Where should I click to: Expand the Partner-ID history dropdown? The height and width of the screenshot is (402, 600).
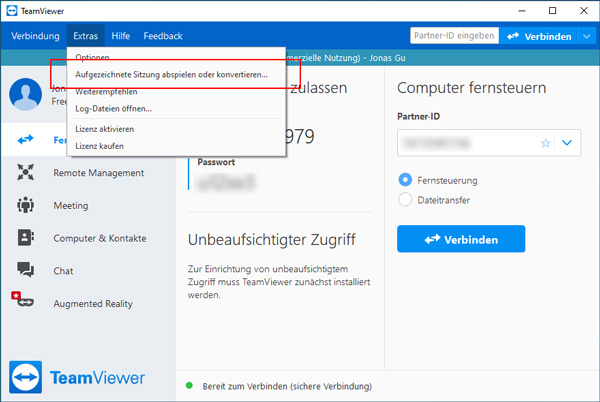tap(567, 143)
